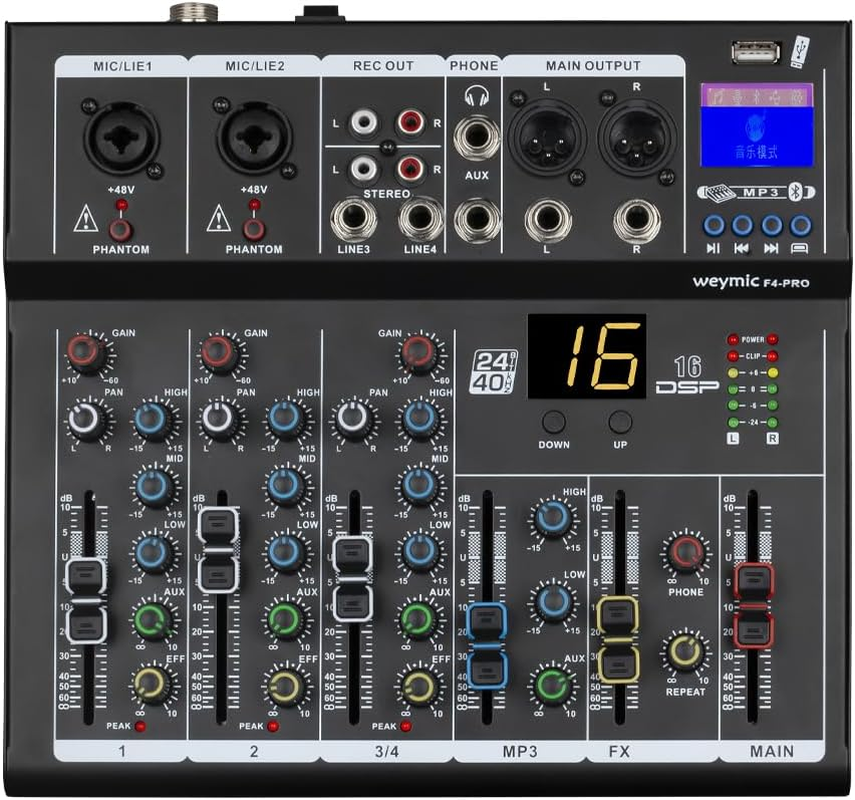Click the headphone icon above the PHONE jack
This screenshot has height=800, width=855.
[477, 96]
